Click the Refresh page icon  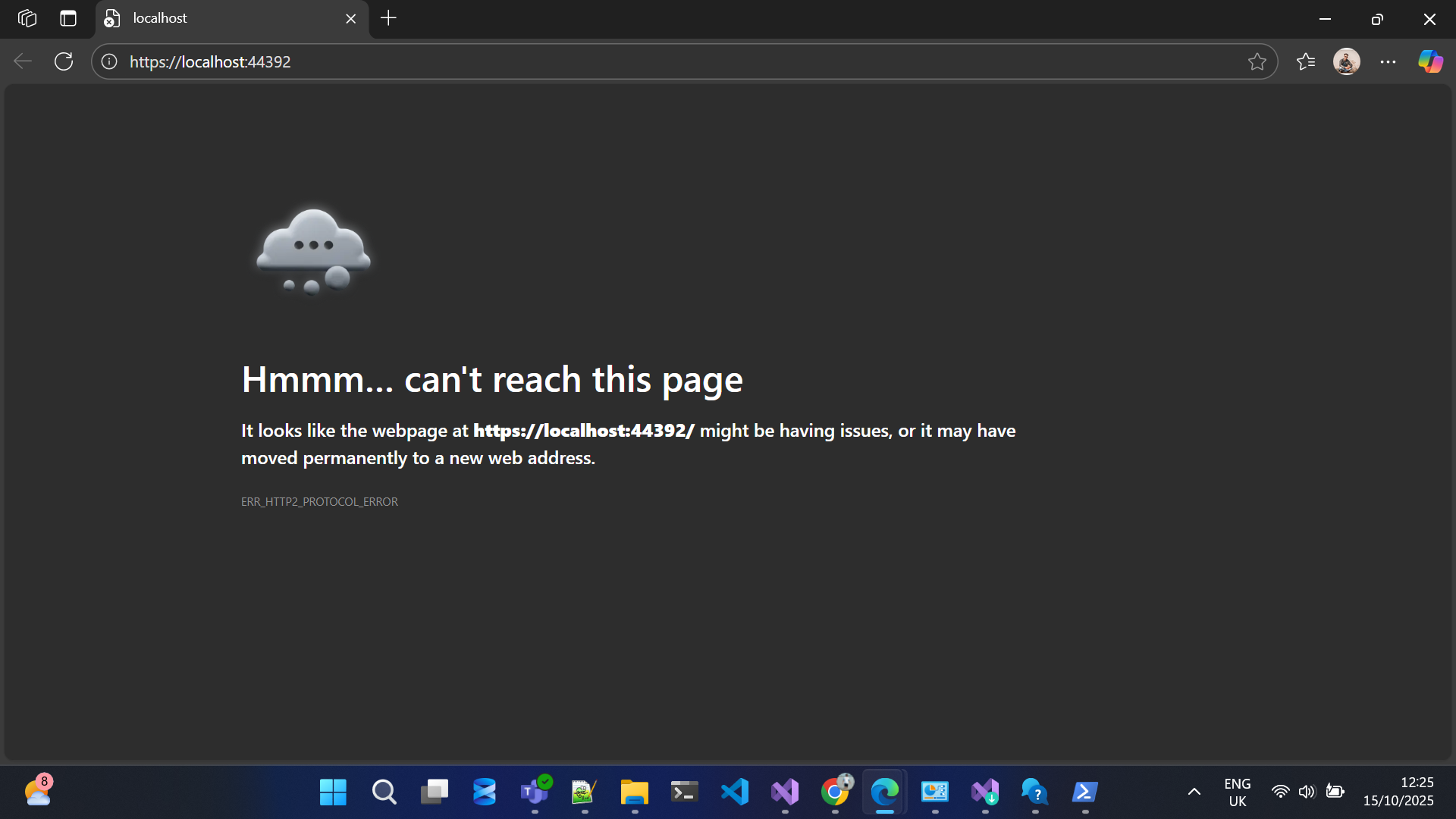point(64,61)
